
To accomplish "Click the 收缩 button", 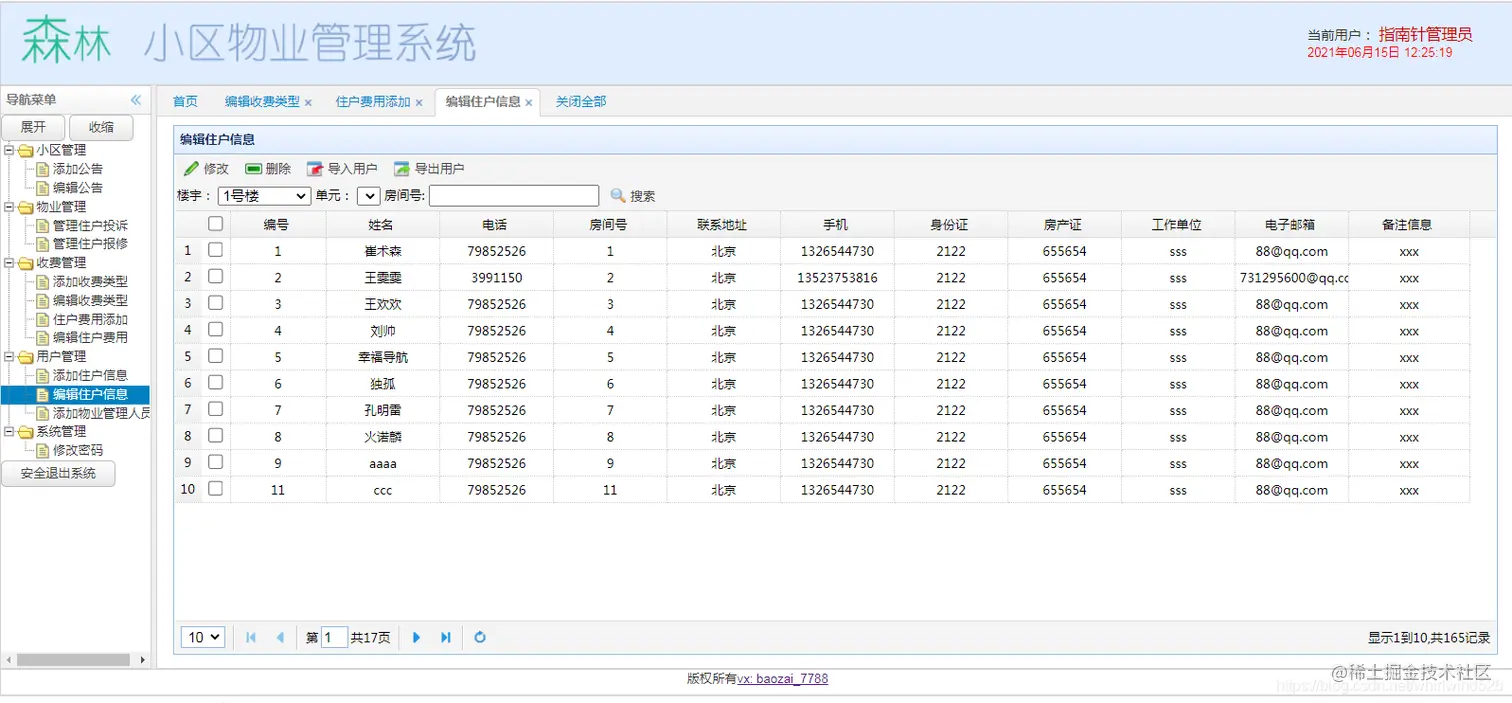I will click(101, 127).
